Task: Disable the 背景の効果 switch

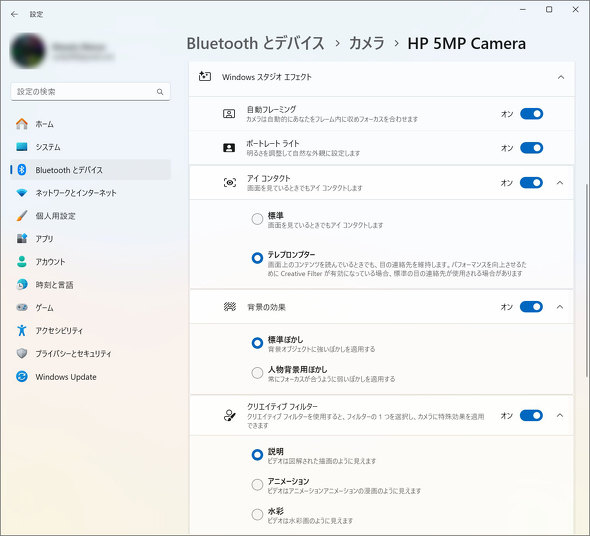Action: pyautogui.click(x=531, y=307)
